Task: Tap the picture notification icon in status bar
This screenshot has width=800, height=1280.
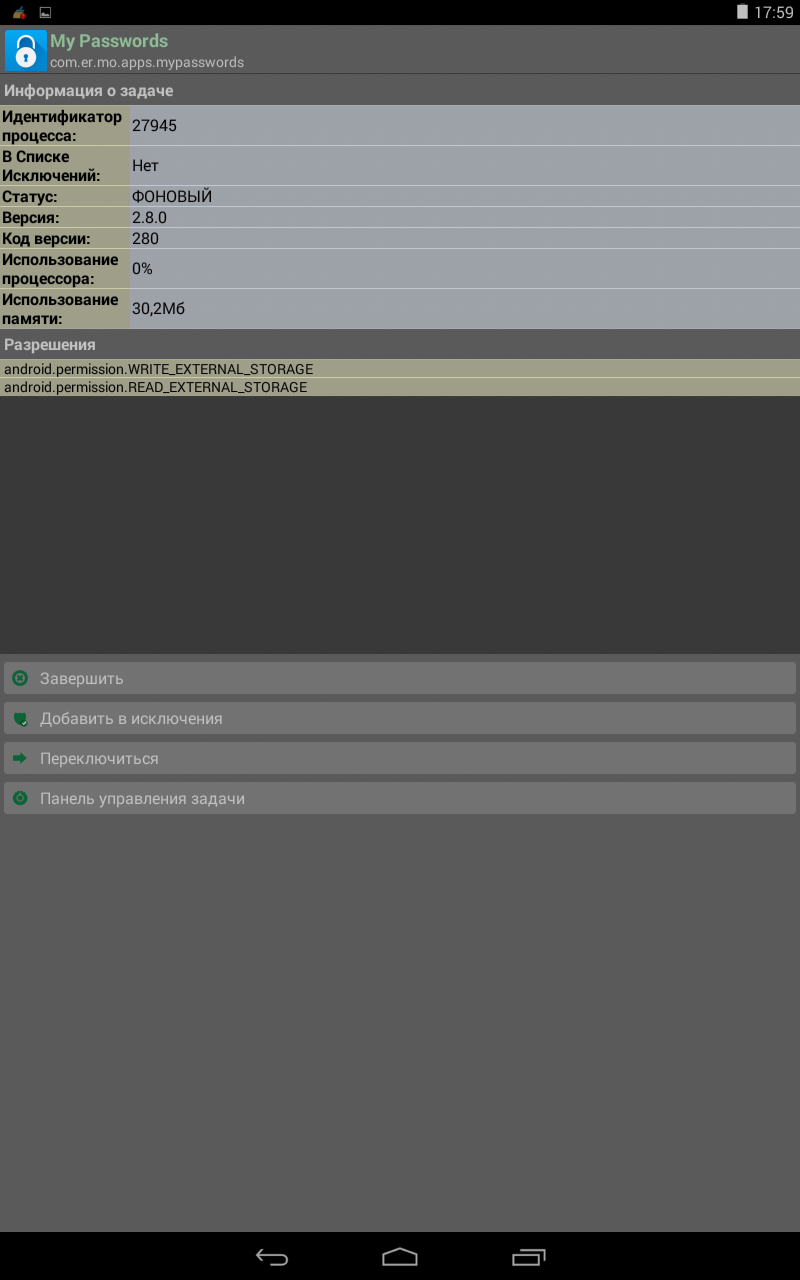Action: pos(45,12)
